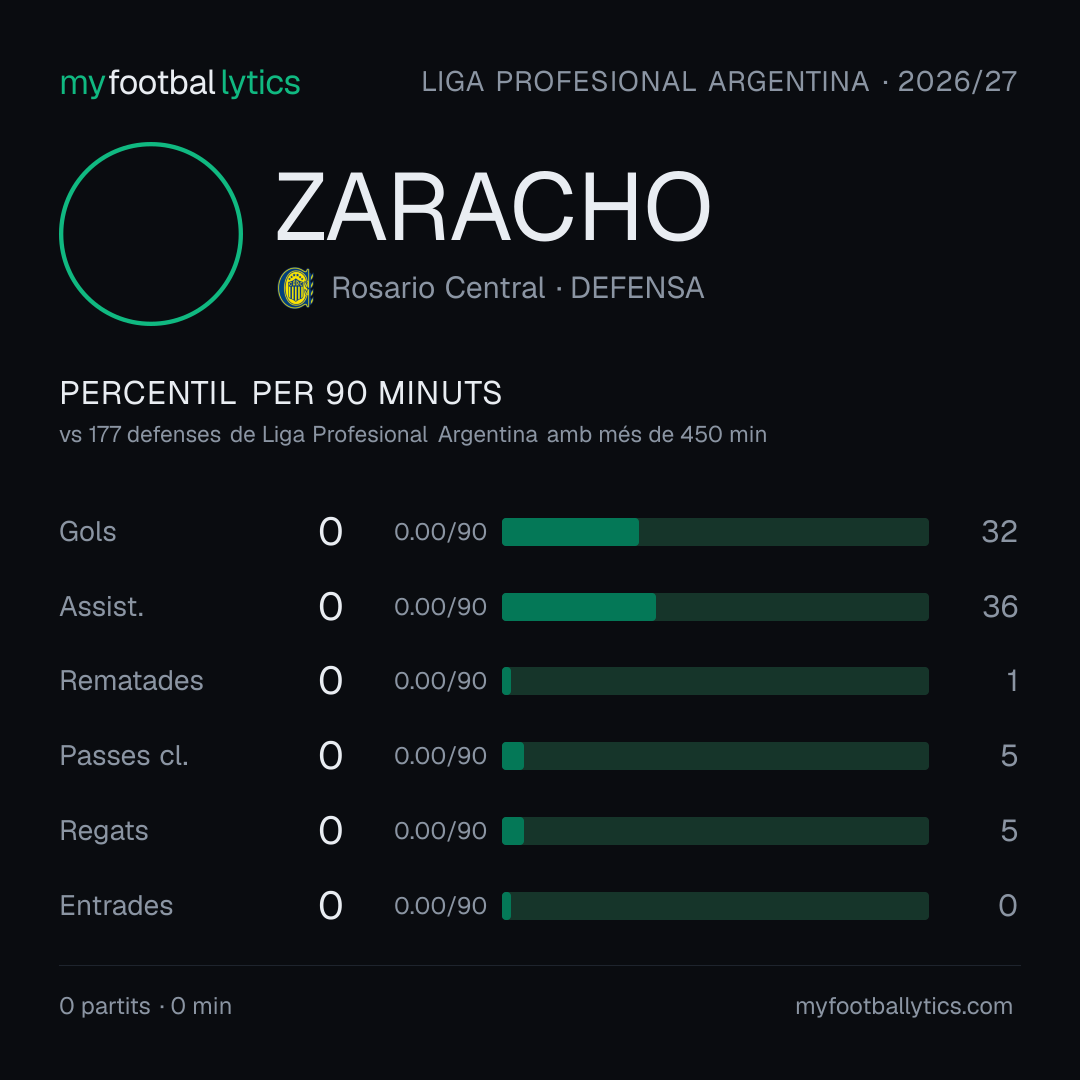Click the Rosario Central club crest icon

[295, 288]
